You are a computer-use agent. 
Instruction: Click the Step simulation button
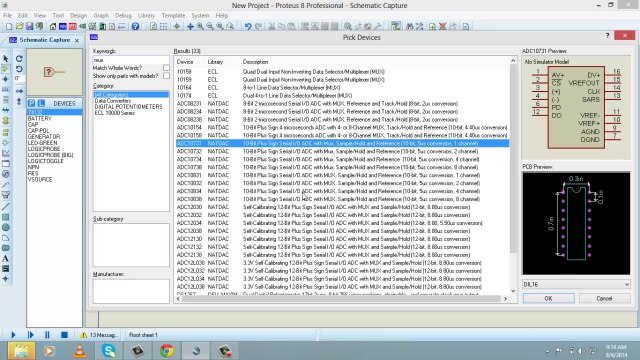30,335
